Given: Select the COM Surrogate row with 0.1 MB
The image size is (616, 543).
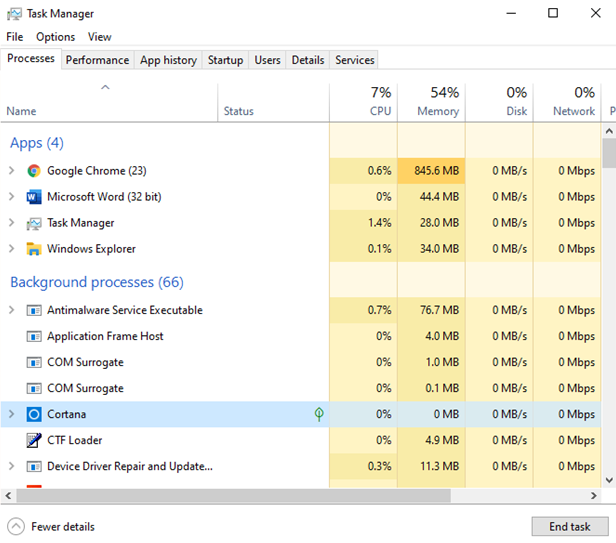Looking at the screenshot, I should (x=301, y=388).
